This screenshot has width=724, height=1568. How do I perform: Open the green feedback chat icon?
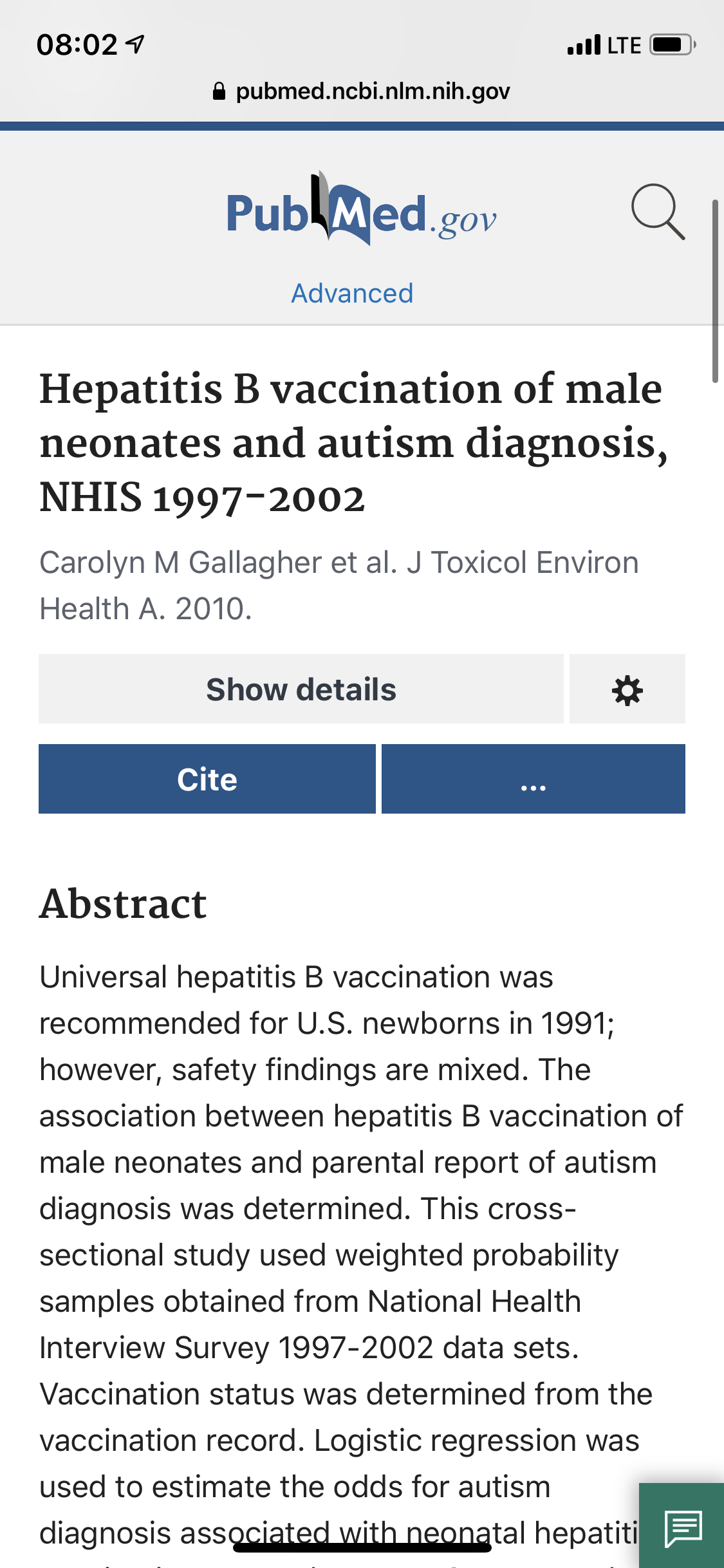click(x=683, y=1526)
